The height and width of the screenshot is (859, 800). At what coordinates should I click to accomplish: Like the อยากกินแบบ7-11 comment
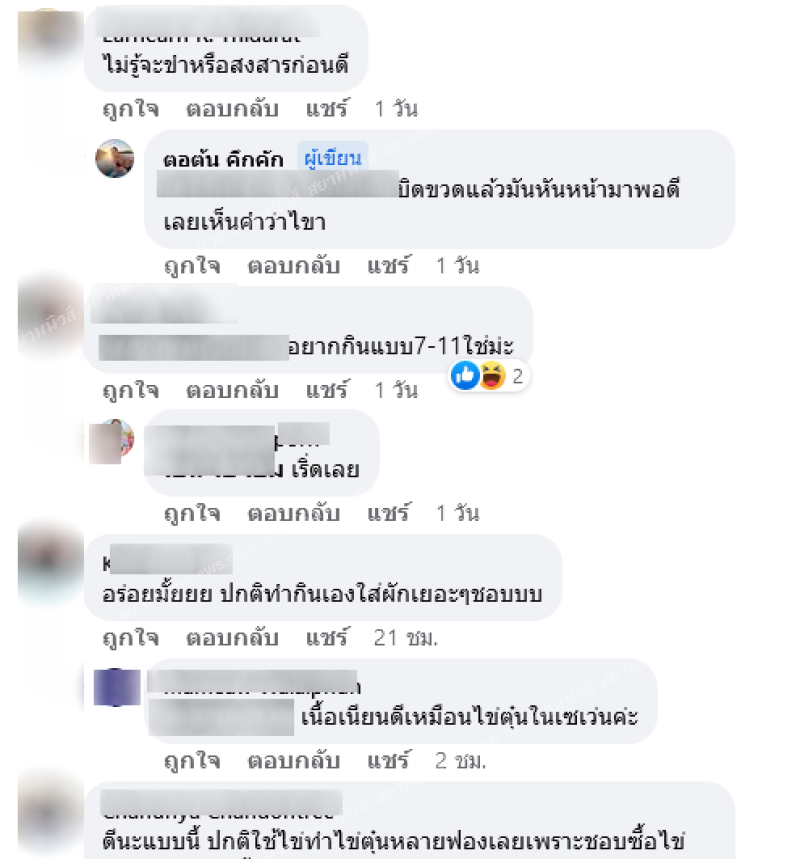pyautogui.click(x=131, y=390)
